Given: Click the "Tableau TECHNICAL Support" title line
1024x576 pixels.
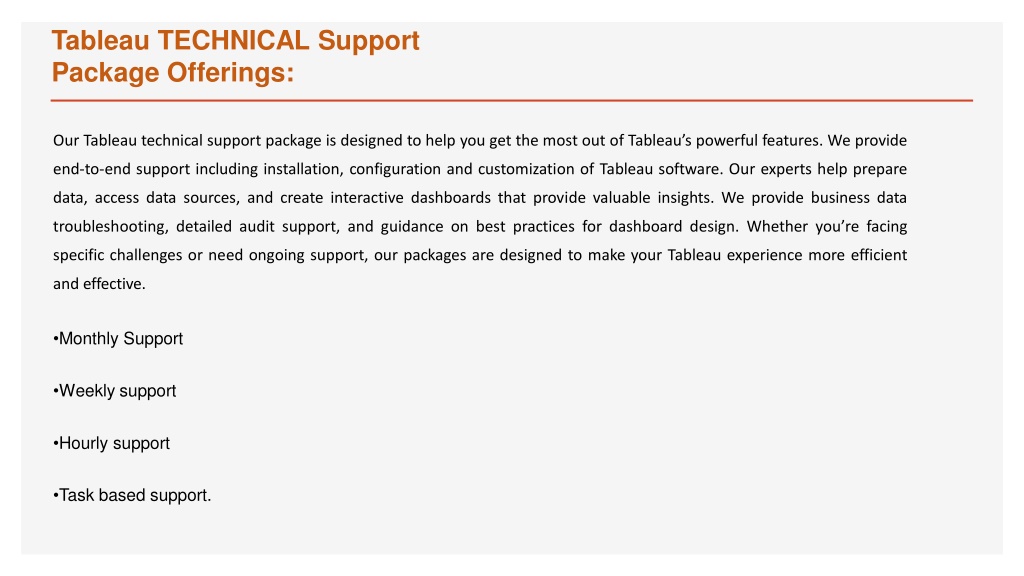Looking at the screenshot, I should point(235,40).
